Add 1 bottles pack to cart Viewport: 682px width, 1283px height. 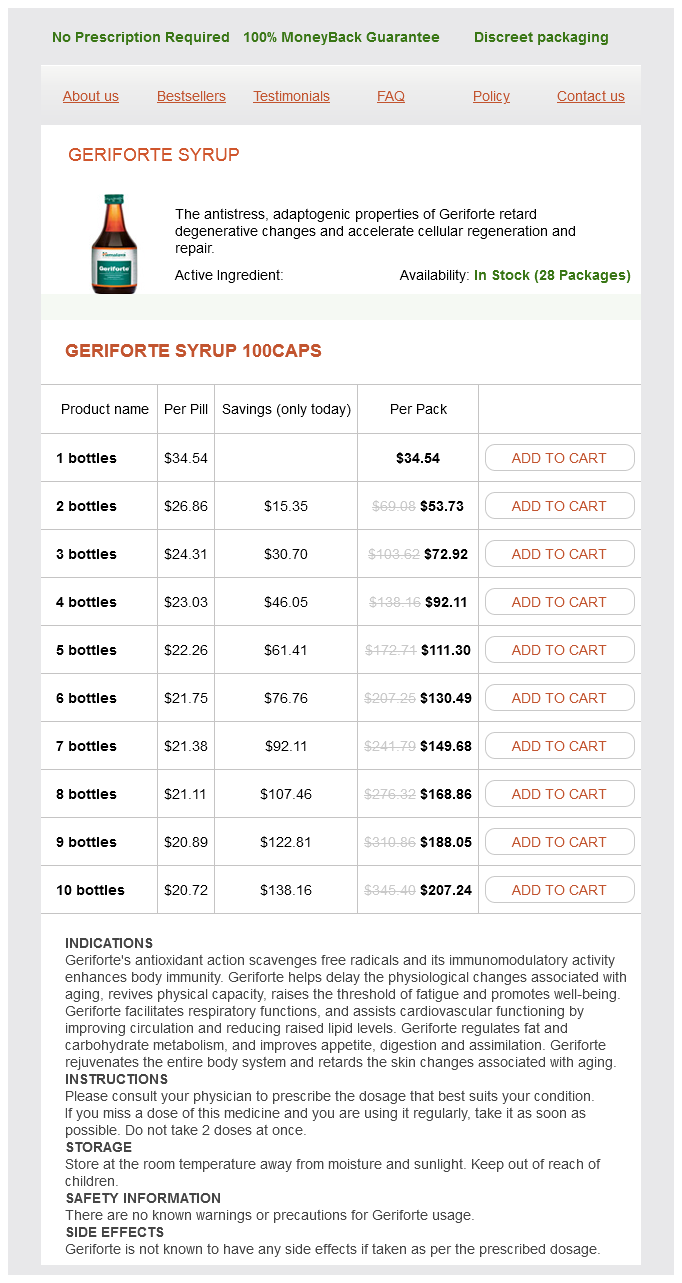click(559, 458)
